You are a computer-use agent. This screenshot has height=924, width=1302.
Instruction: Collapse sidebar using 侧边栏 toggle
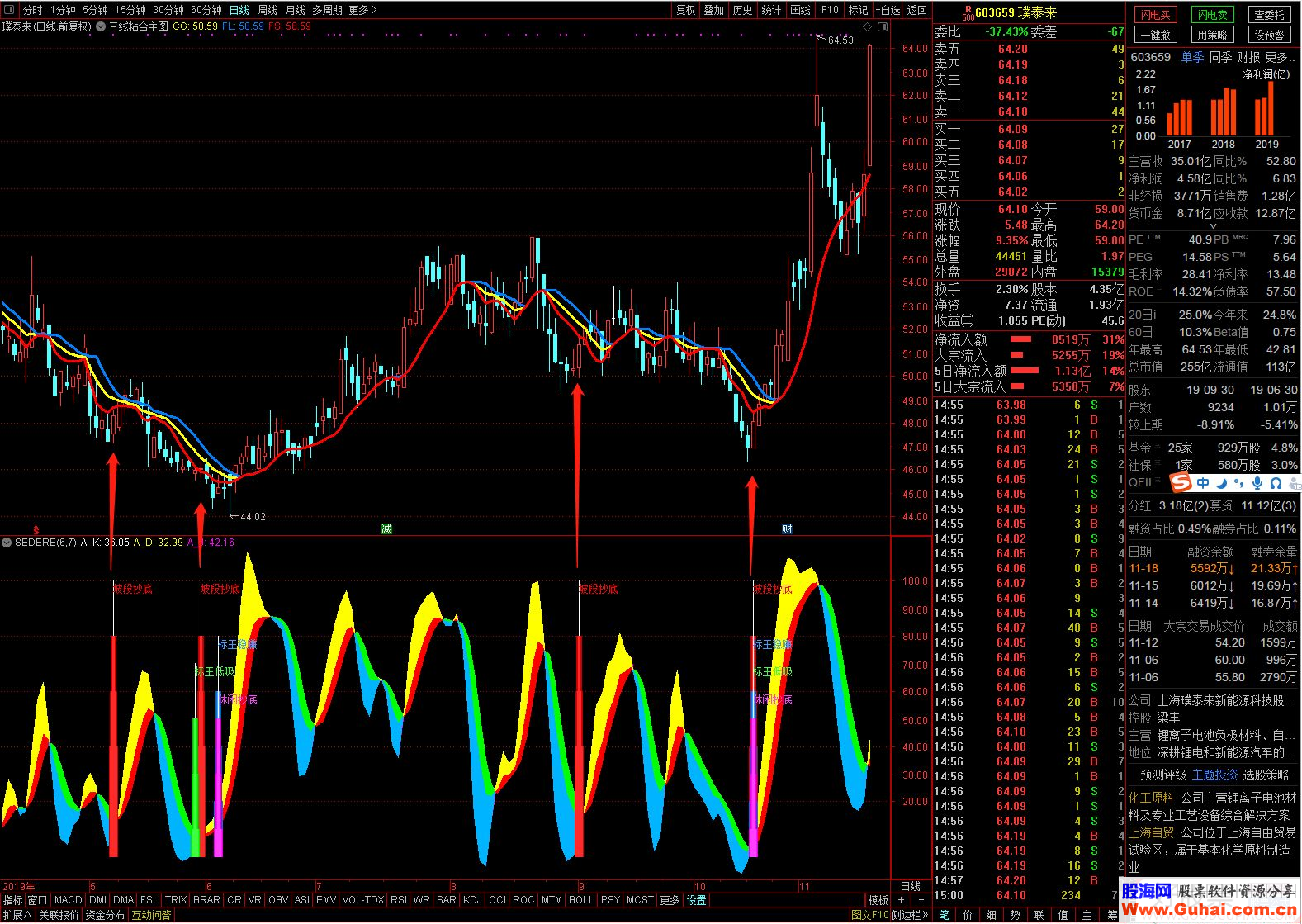[911, 915]
